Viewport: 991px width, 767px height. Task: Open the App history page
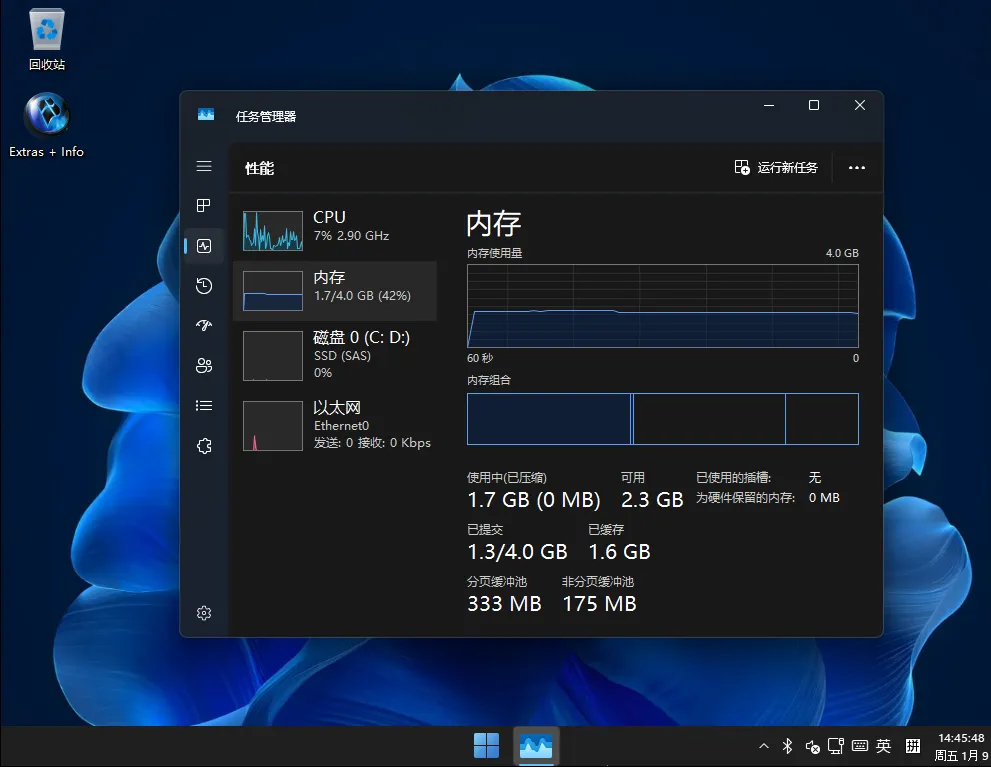204,286
